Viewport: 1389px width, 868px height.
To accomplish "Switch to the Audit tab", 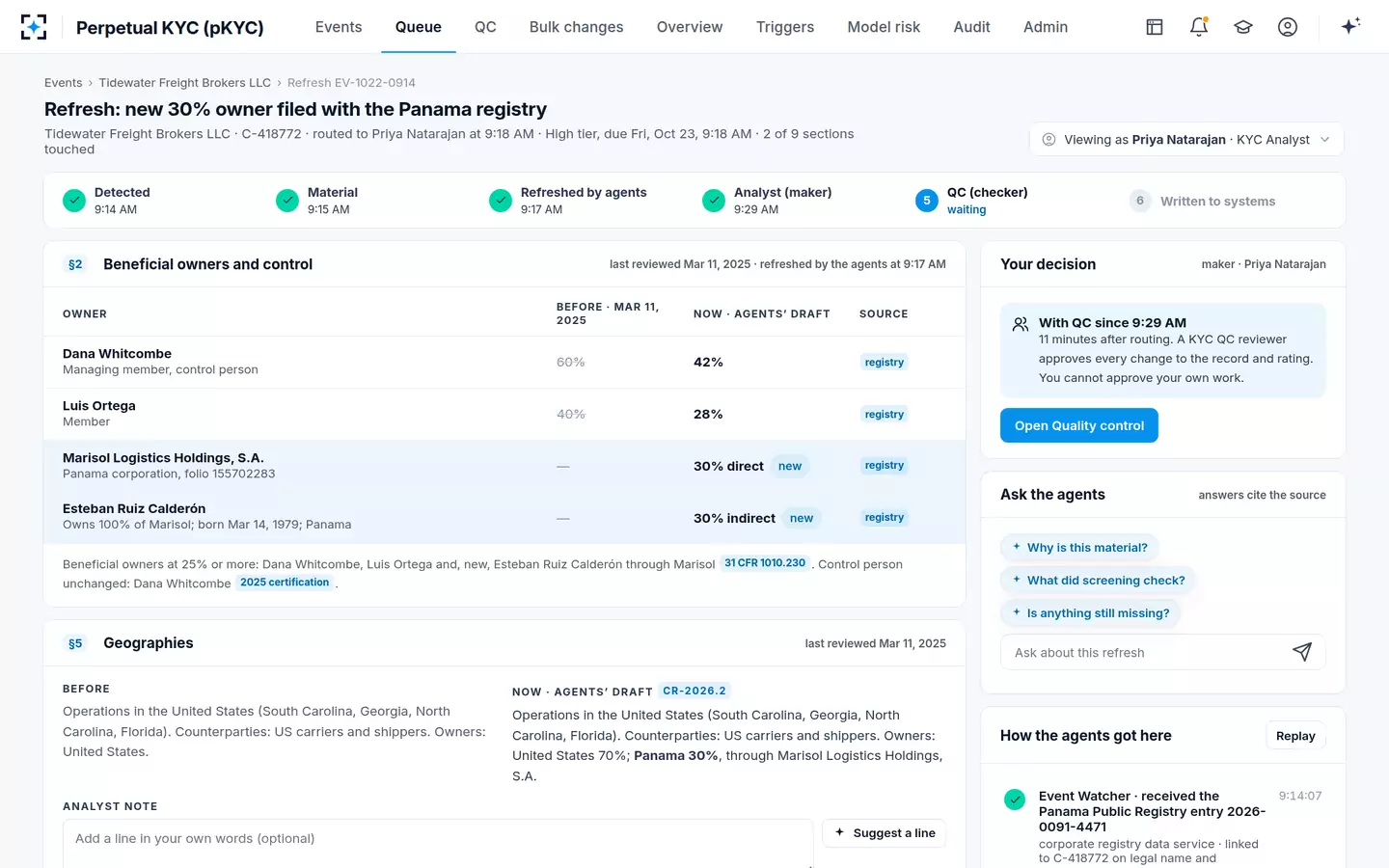I will pos(971,27).
